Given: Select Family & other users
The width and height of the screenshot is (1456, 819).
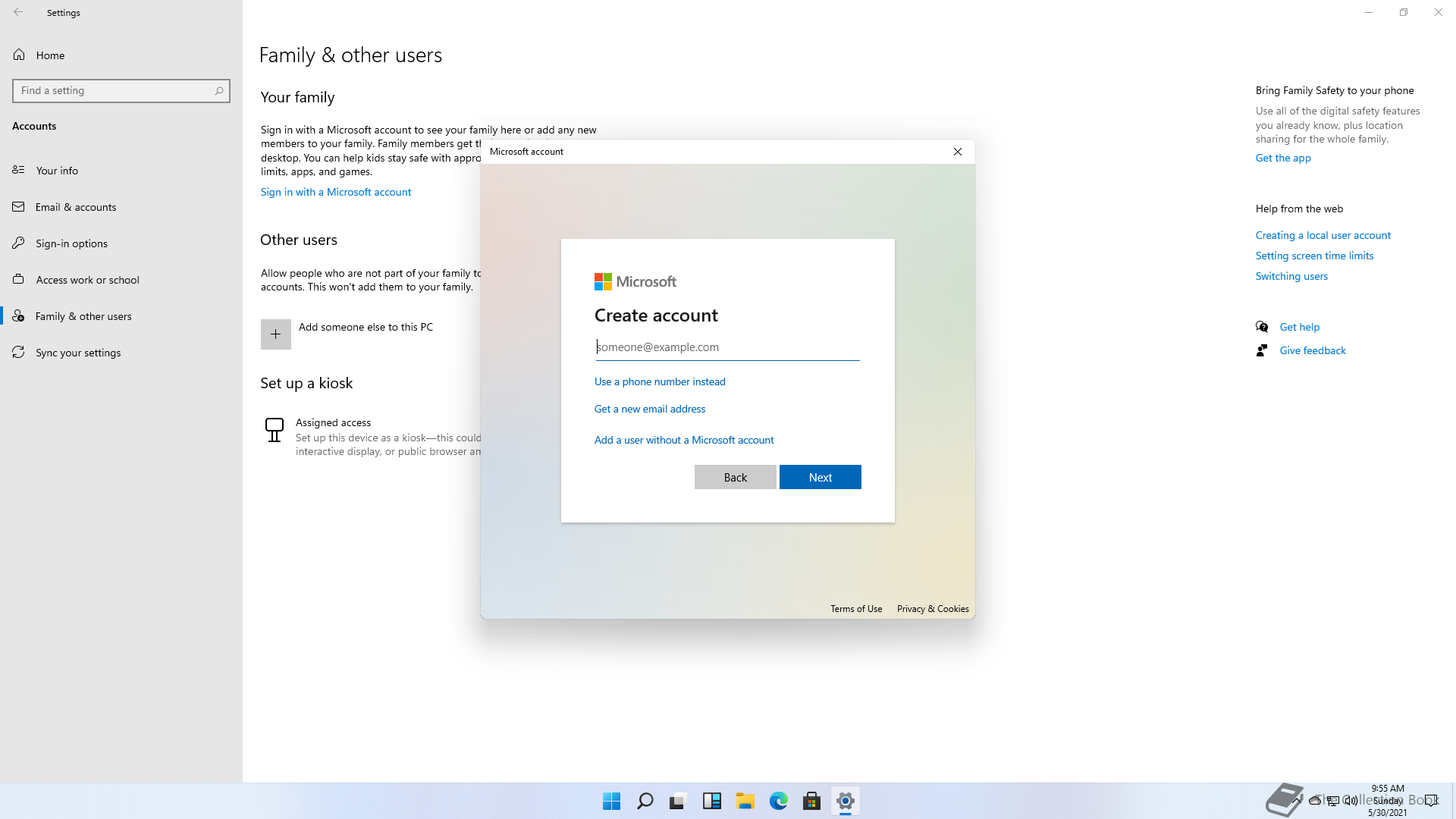Looking at the screenshot, I should (x=121, y=315).
